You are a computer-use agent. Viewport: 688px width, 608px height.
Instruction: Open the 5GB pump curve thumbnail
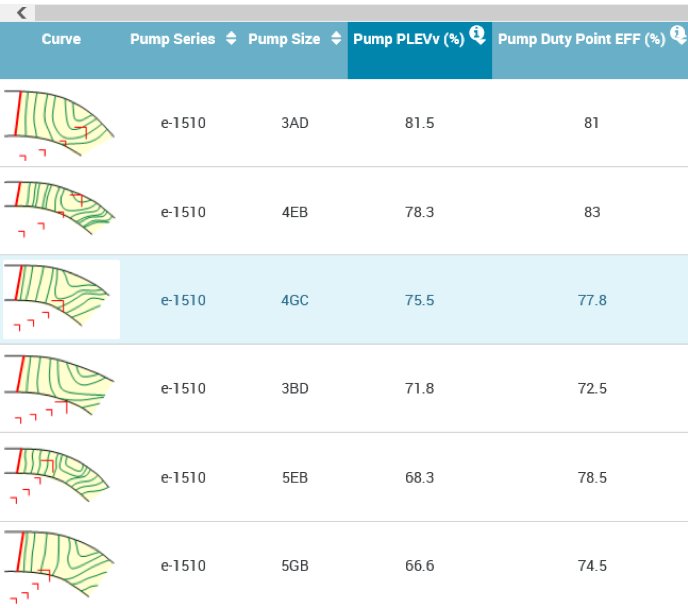pos(60,566)
